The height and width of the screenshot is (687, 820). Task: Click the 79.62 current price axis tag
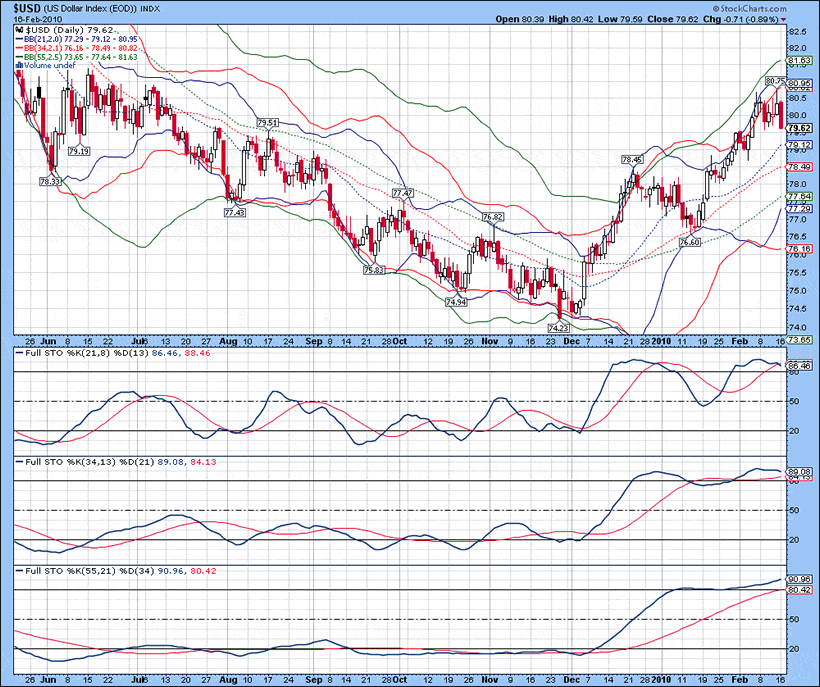pos(799,129)
